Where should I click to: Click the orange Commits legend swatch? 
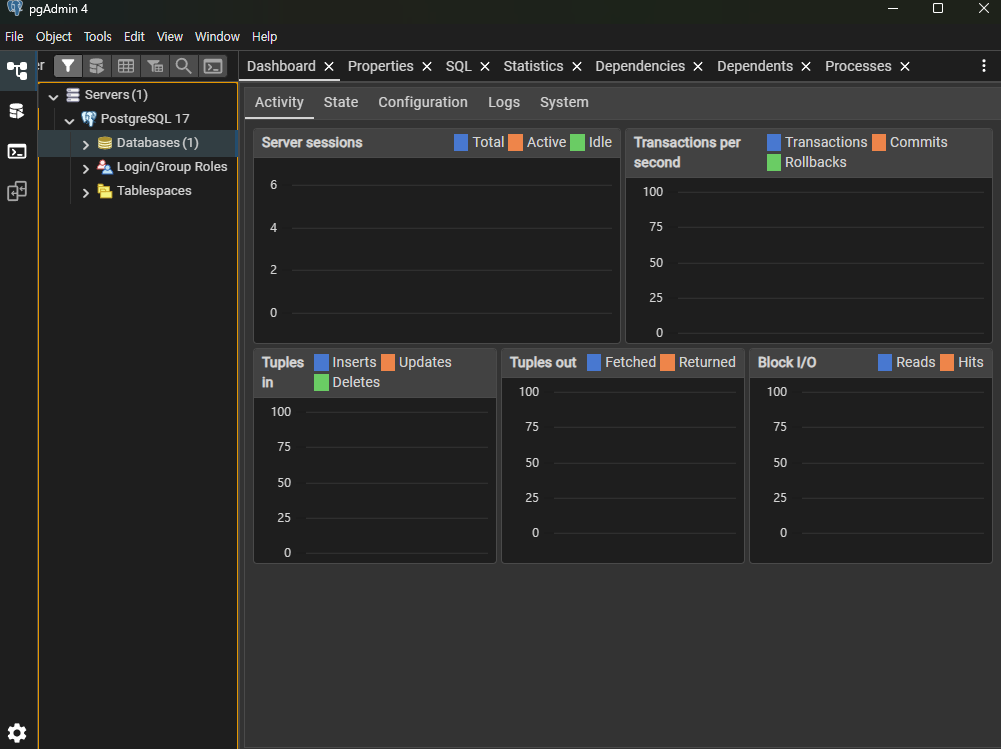(x=878, y=142)
